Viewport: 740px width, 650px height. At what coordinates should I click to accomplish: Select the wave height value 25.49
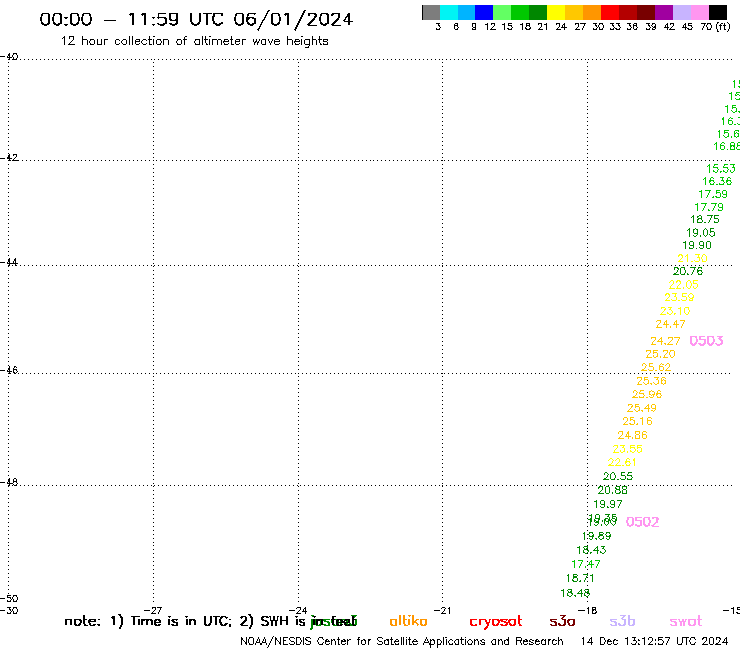point(642,408)
